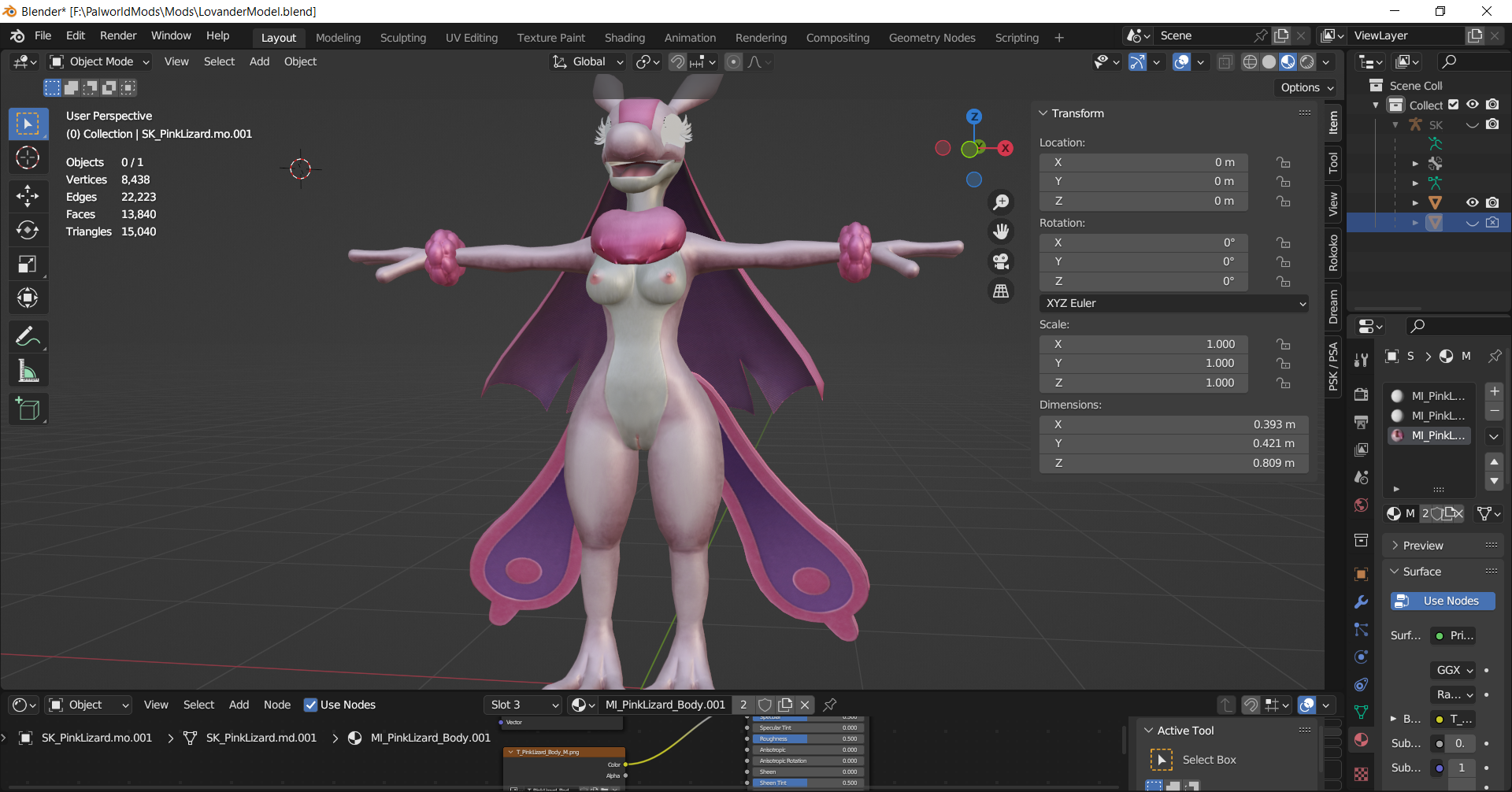The width and height of the screenshot is (1512, 792).
Task: Open the GGX distribution dropdown
Action: click(x=1453, y=670)
